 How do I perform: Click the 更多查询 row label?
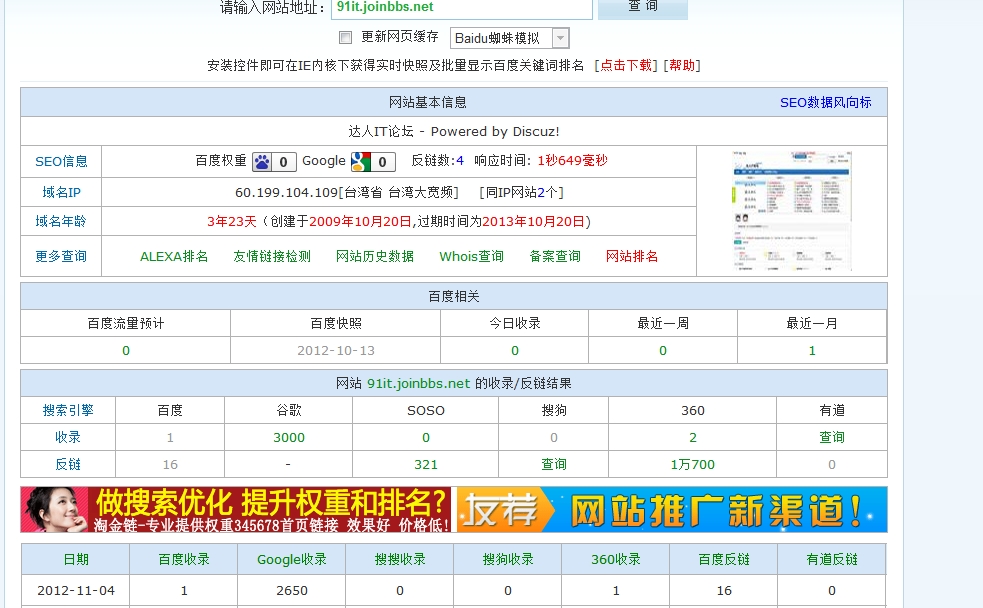tap(61, 256)
